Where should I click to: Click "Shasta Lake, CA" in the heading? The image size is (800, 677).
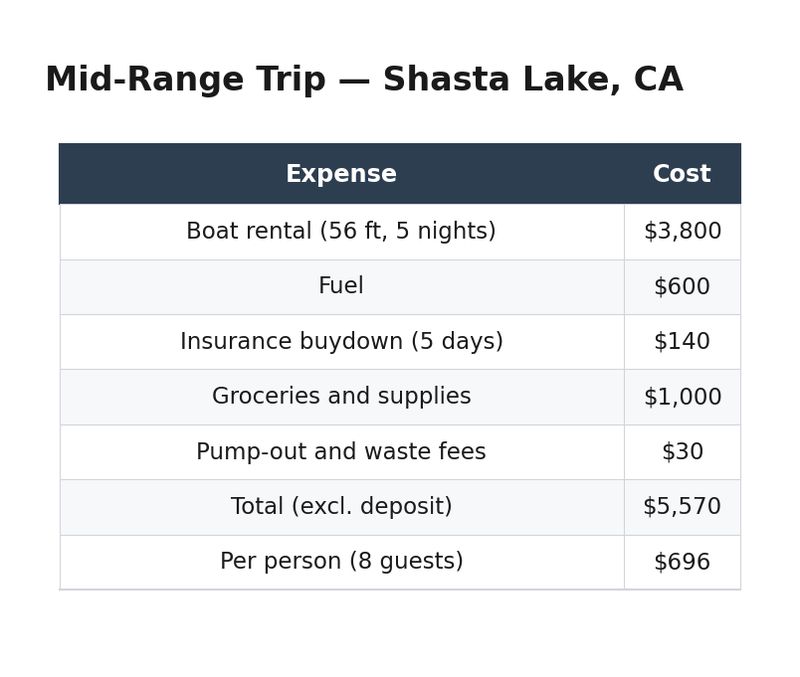[x=533, y=80]
